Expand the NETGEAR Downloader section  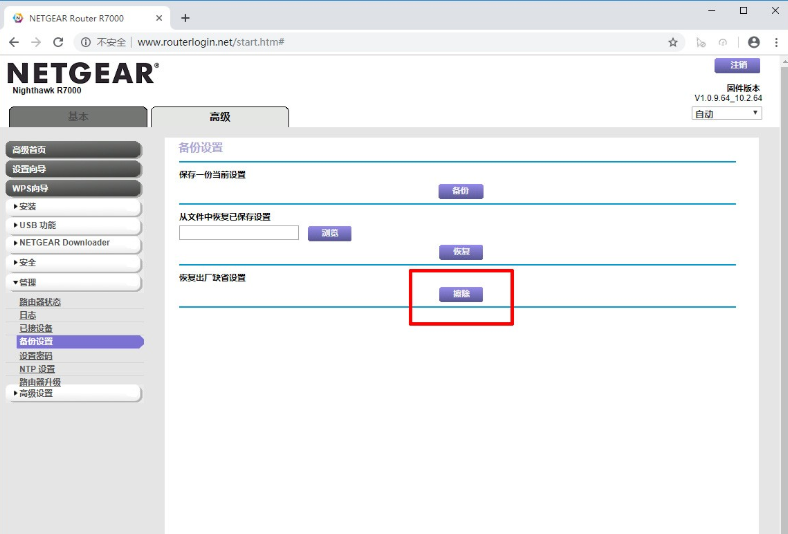click(73, 243)
